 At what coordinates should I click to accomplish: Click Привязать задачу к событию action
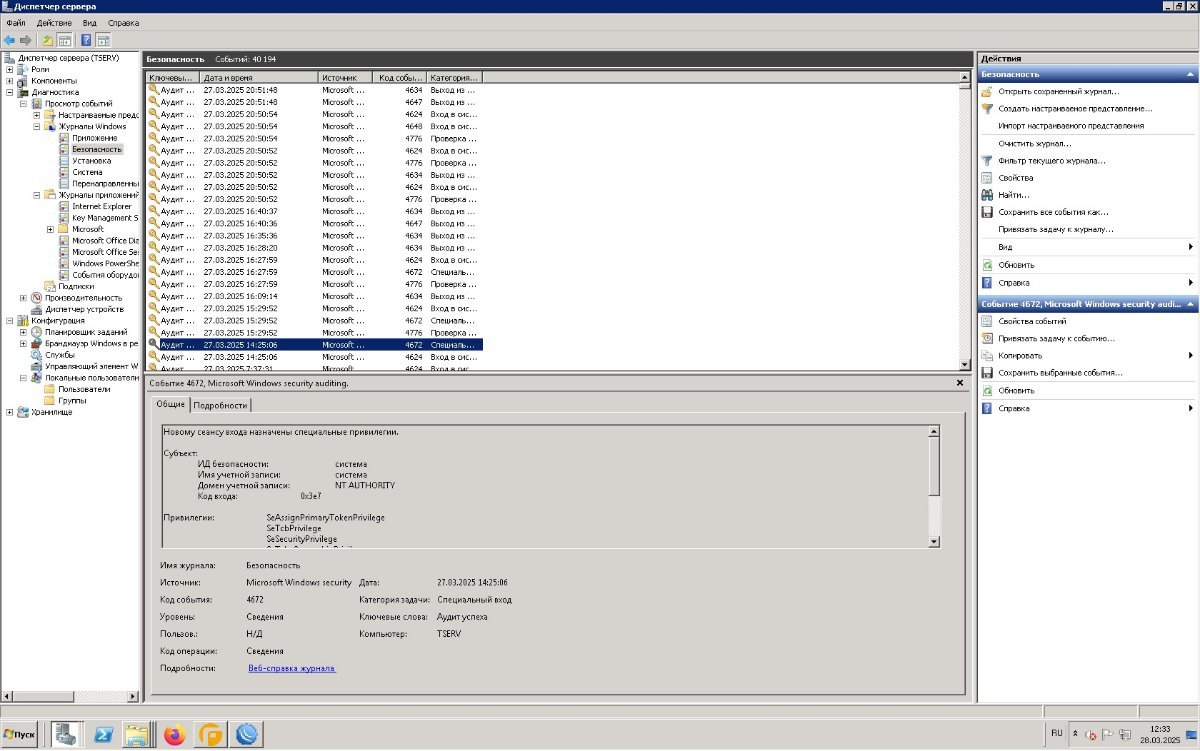pos(1056,338)
